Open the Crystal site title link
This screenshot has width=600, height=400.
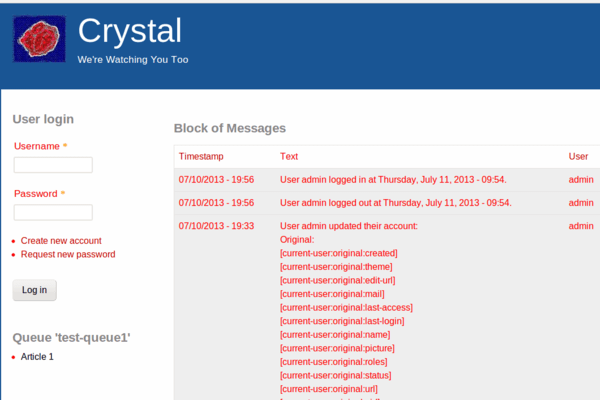pos(130,31)
